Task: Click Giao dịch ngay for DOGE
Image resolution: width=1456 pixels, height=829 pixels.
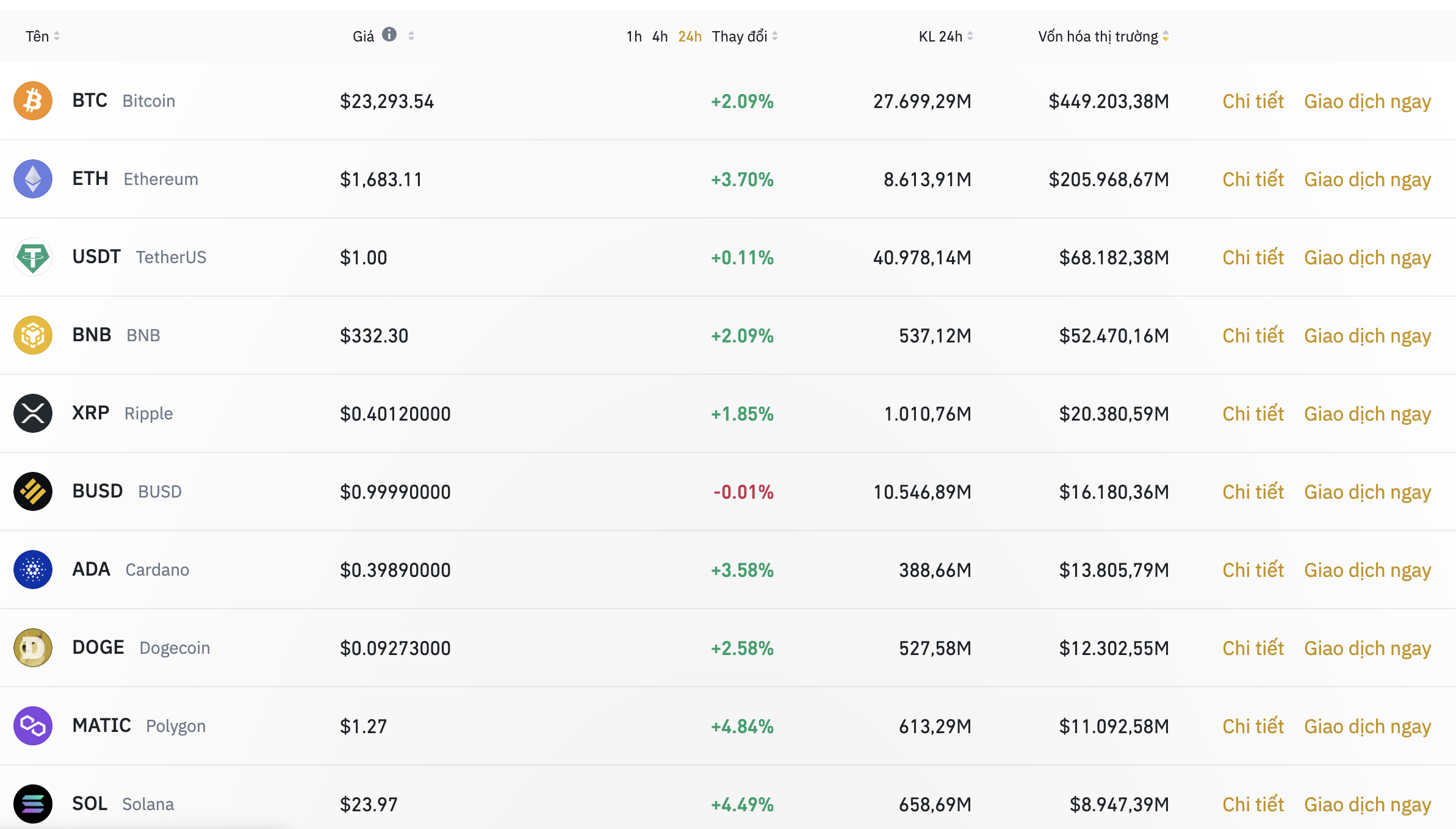Action: pyautogui.click(x=1368, y=648)
